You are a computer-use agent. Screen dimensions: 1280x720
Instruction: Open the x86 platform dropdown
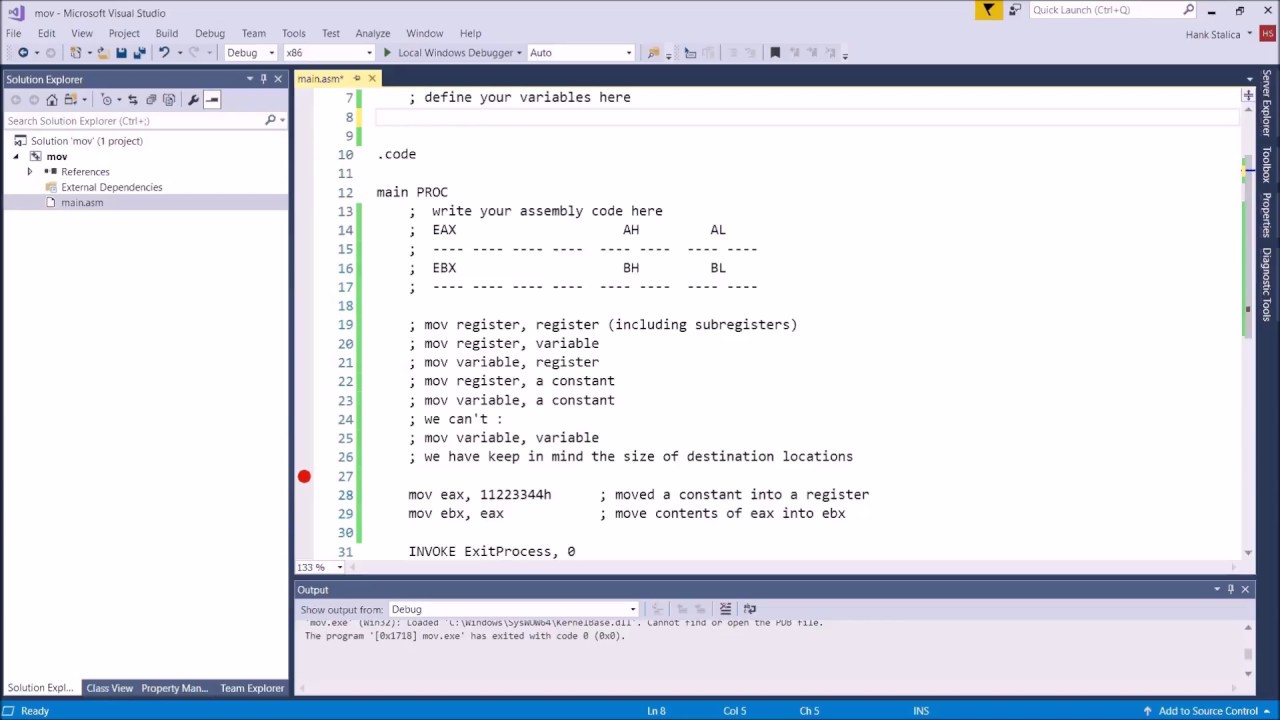(328, 53)
